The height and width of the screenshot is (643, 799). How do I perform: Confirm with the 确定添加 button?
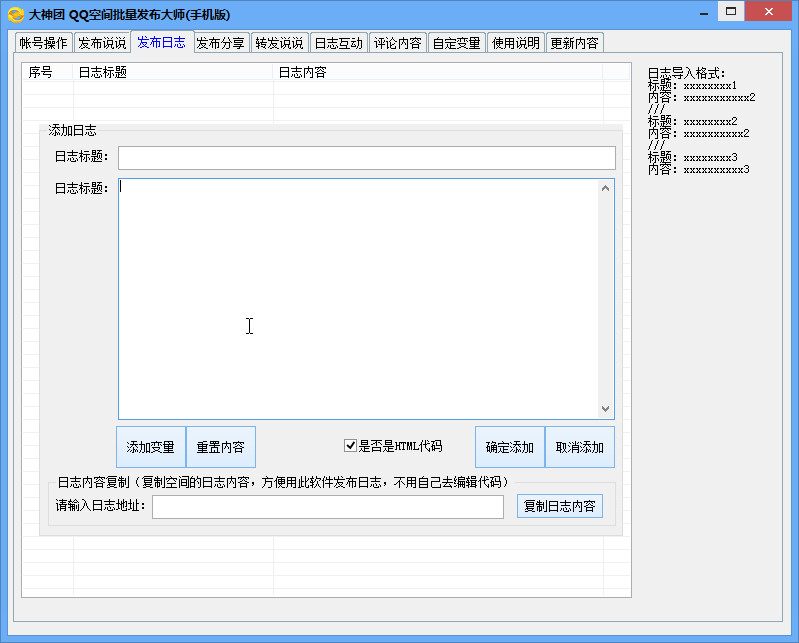(x=510, y=447)
